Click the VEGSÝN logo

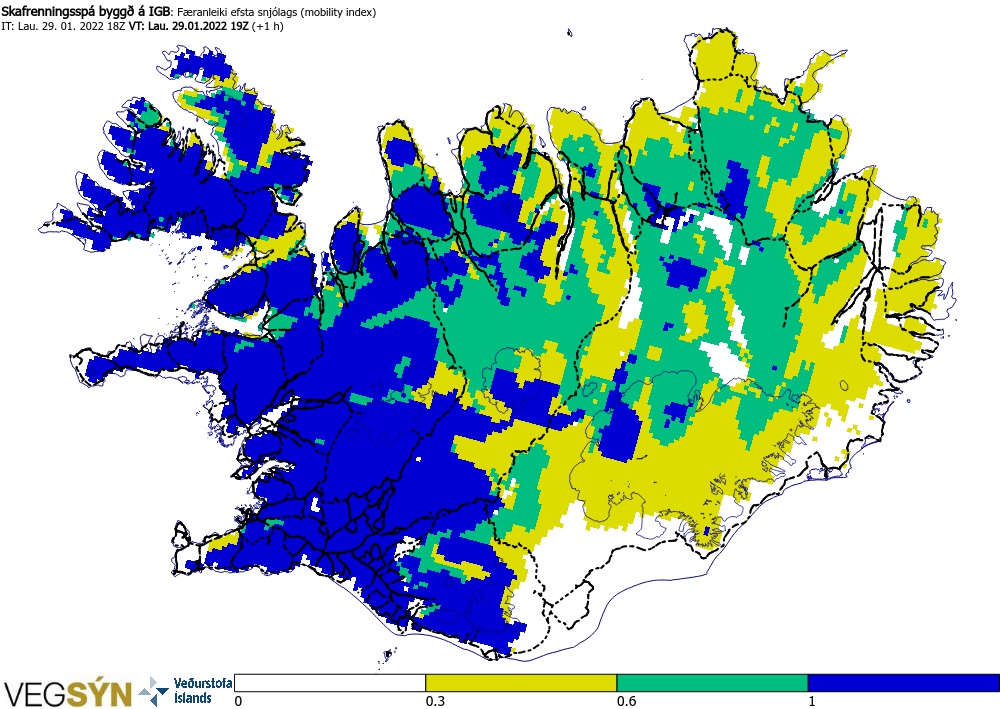tap(68, 694)
